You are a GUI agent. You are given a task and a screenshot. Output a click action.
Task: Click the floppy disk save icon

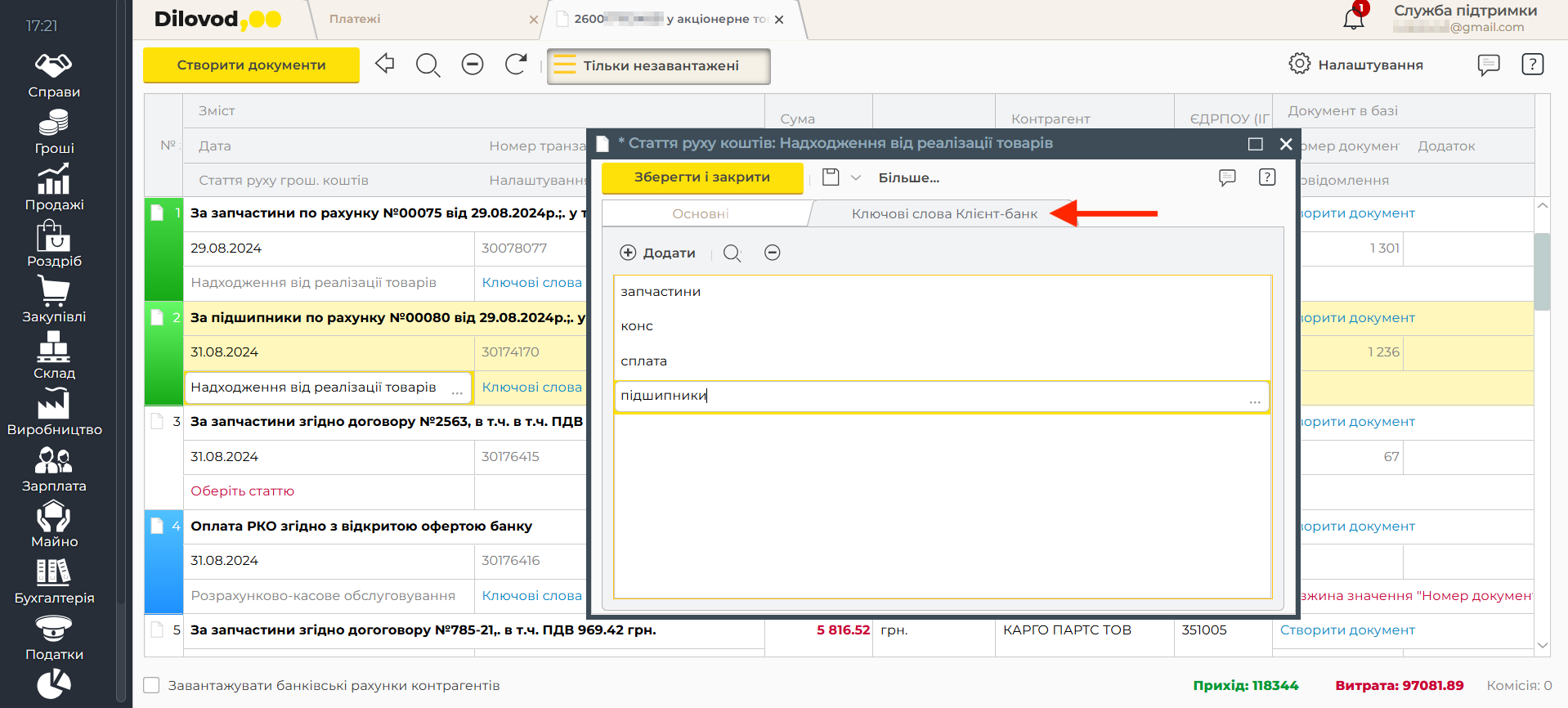click(x=831, y=177)
